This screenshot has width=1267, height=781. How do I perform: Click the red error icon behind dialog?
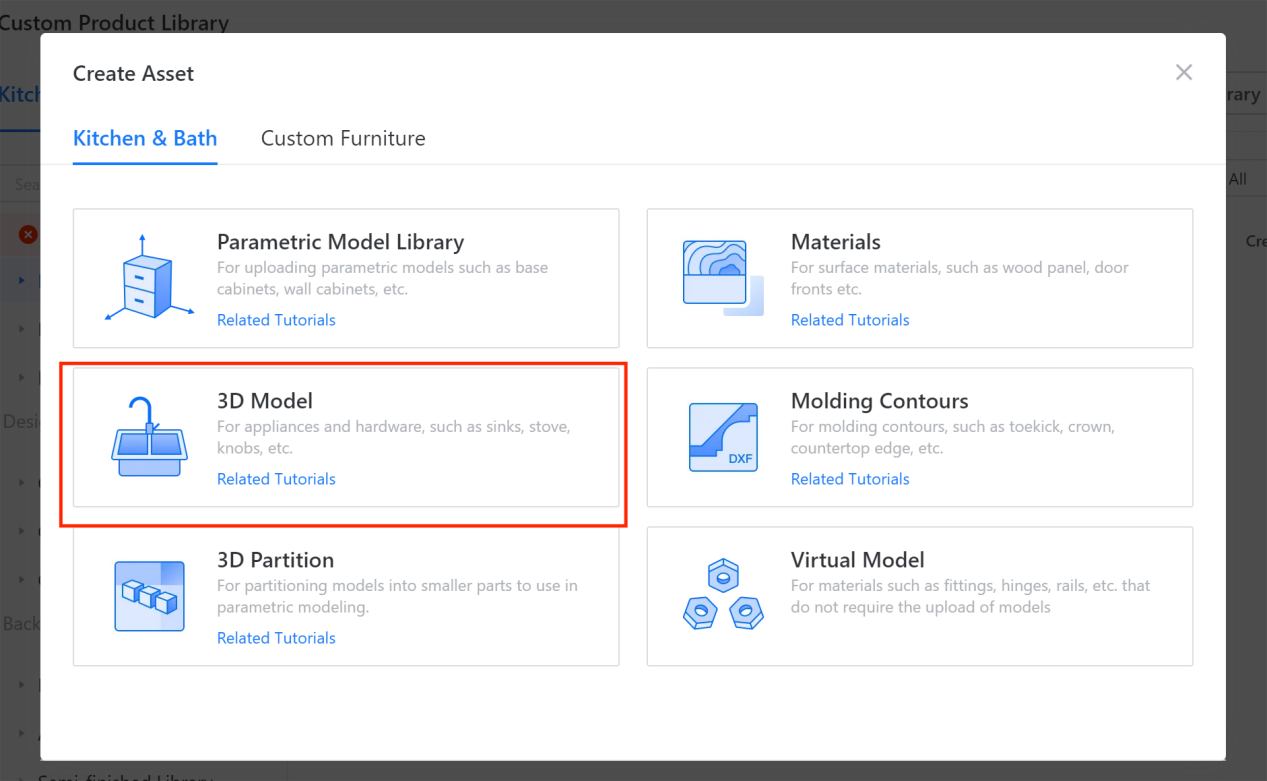pyautogui.click(x=28, y=234)
